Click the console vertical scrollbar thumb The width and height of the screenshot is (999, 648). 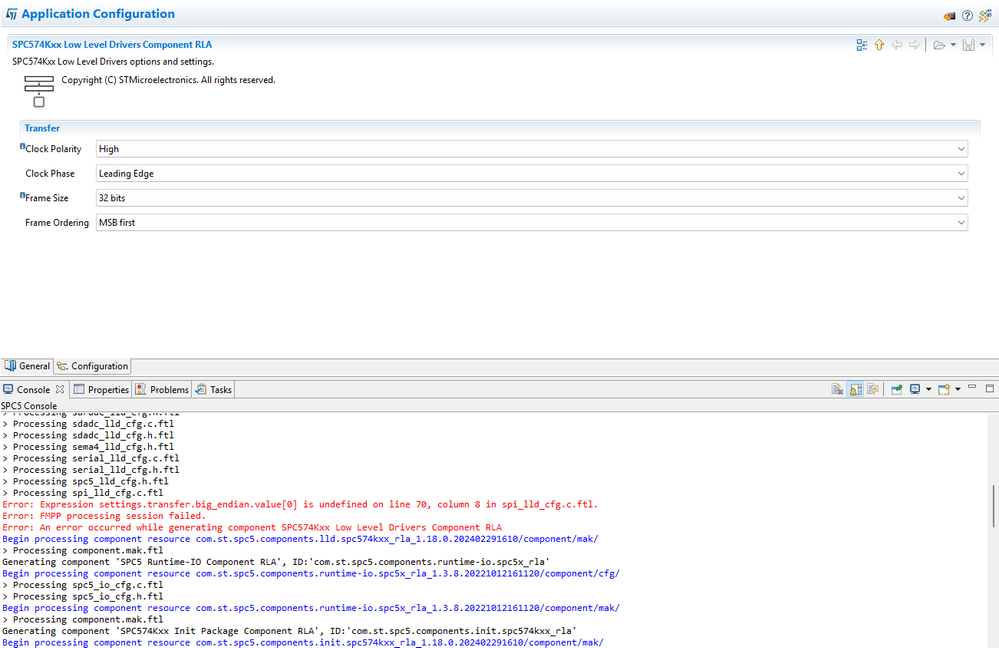point(994,506)
